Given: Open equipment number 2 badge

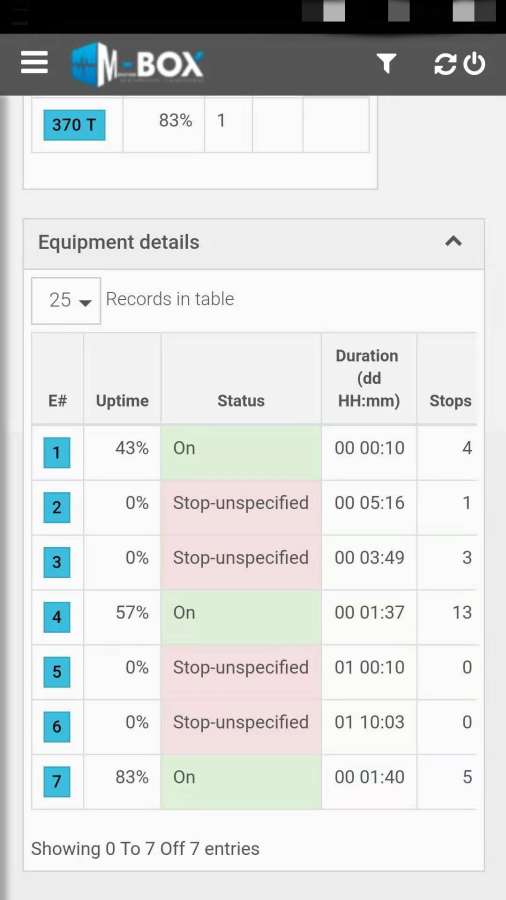Looking at the screenshot, I should [x=57, y=507].
